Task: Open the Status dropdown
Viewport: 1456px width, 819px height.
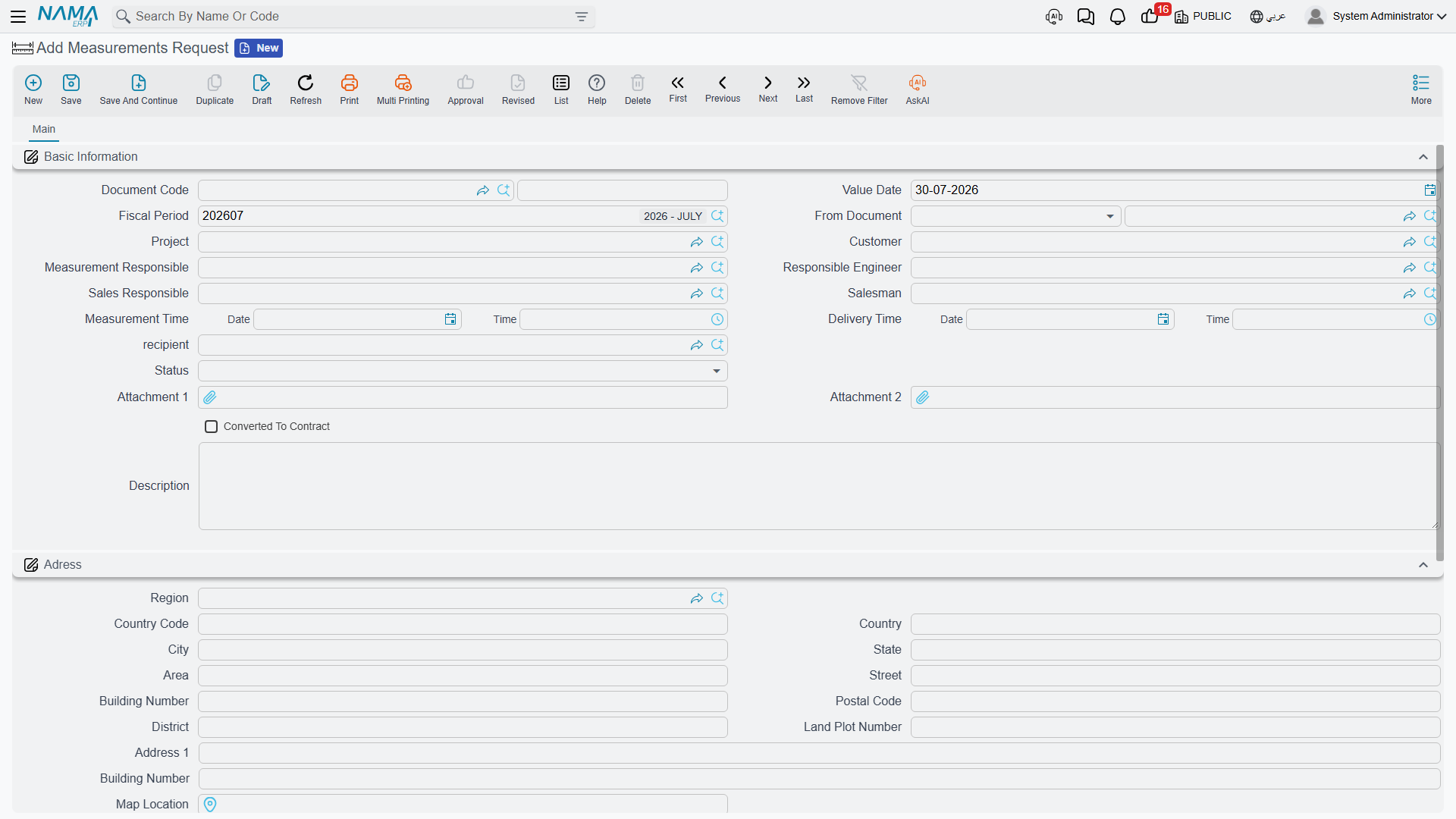Action: coord(717,371)
